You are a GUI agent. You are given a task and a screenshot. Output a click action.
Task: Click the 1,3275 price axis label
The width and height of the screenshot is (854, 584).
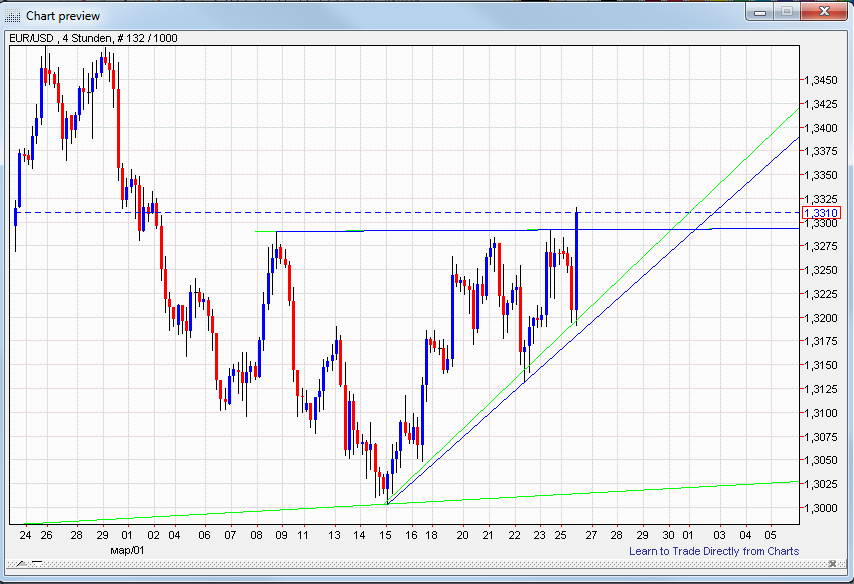821,246
